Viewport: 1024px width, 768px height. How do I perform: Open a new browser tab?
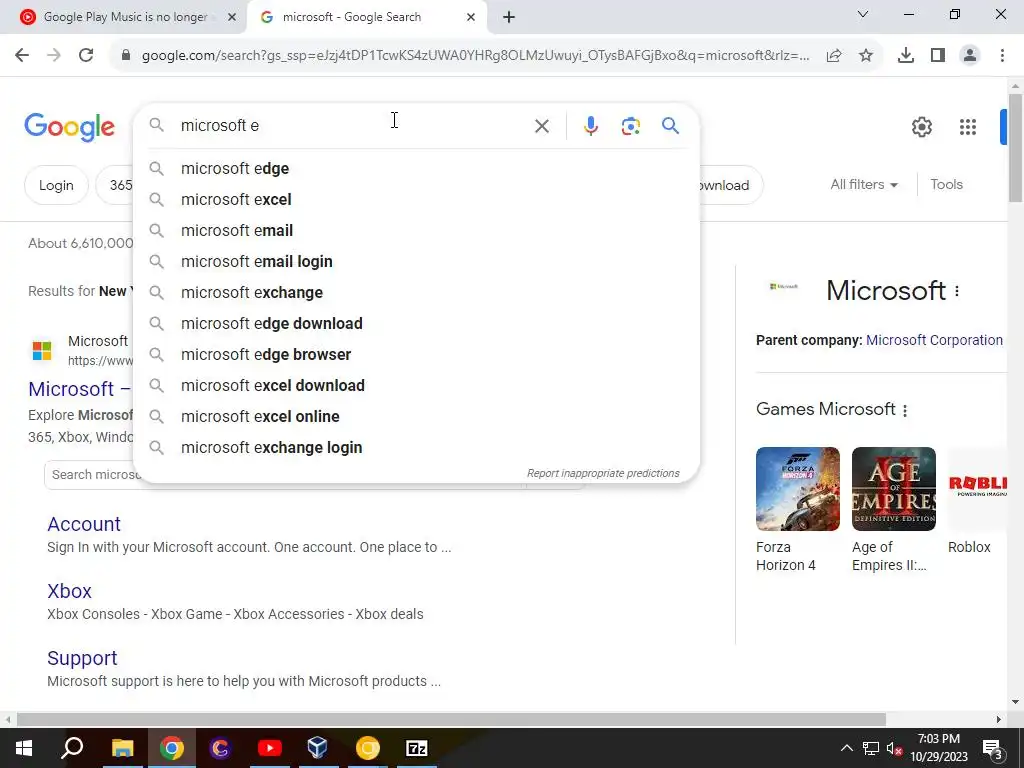pyautogui.click(x=509, y=17)
